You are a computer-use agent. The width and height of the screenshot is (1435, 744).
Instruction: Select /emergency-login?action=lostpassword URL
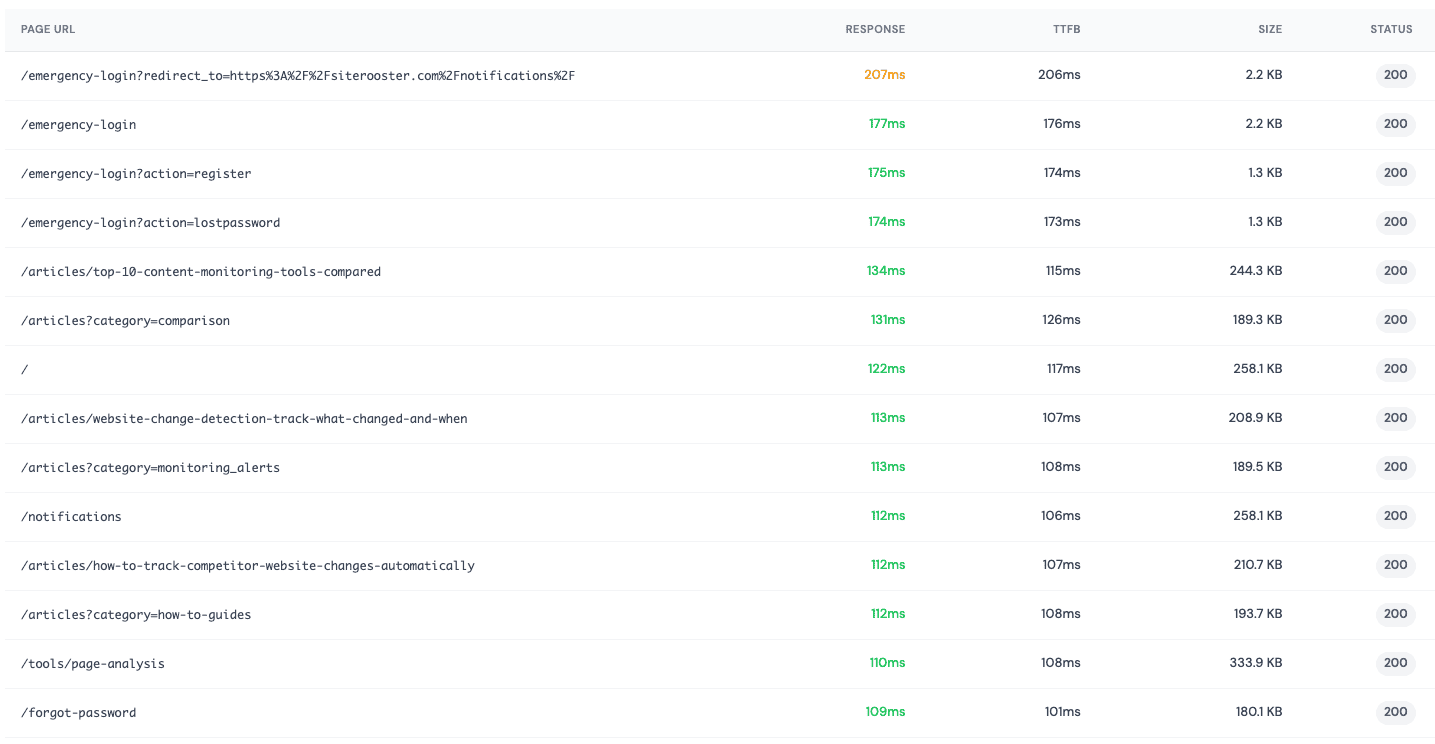click(150, 223)
